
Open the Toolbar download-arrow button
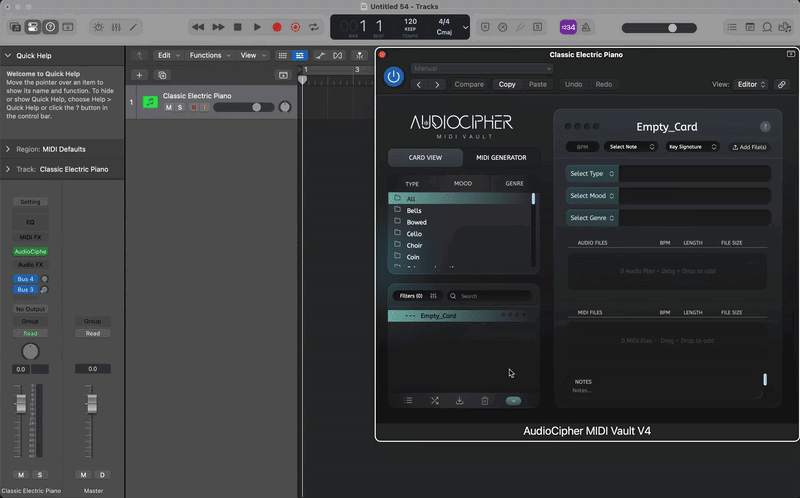(x=68, y=27)
